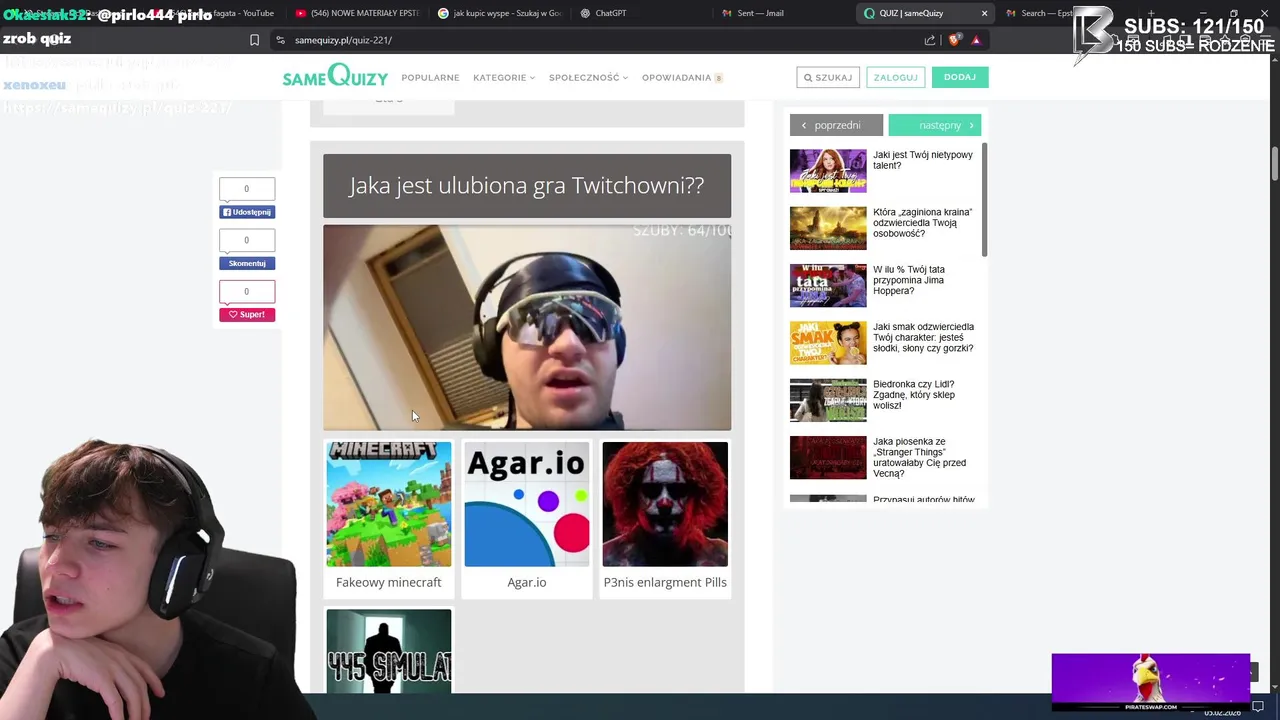
Task: Open the Stranger Things piosenka quiz thumbnail
Action: [x=828, y=457]
